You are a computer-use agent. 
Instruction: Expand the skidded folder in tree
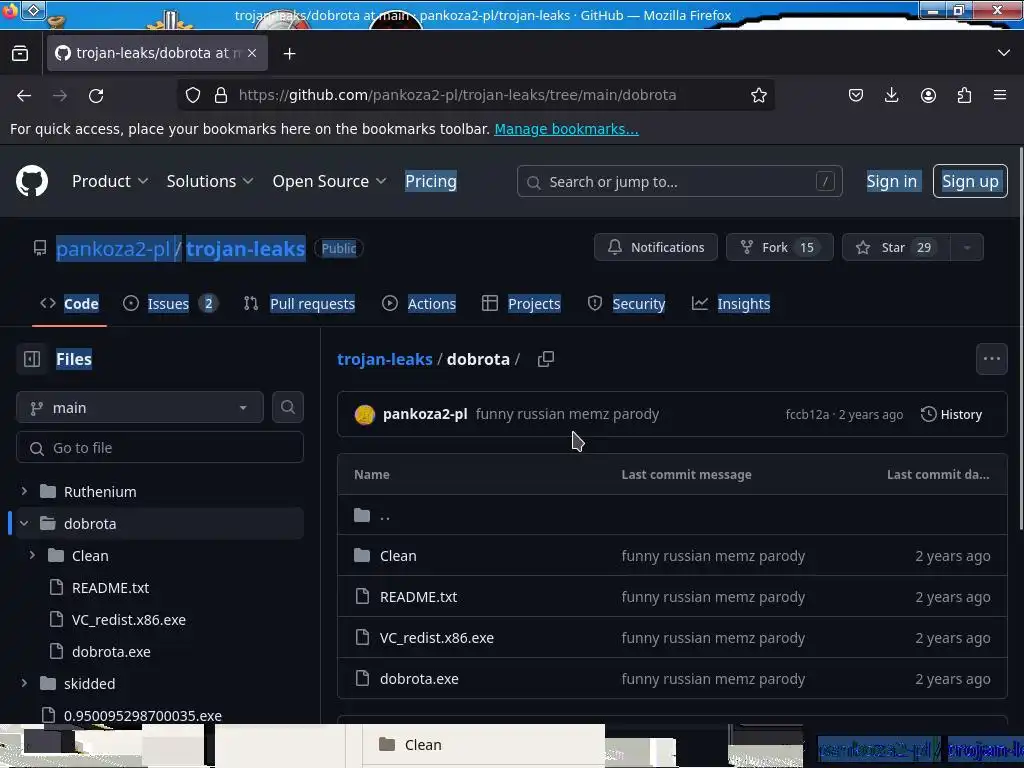pos(24,683)
